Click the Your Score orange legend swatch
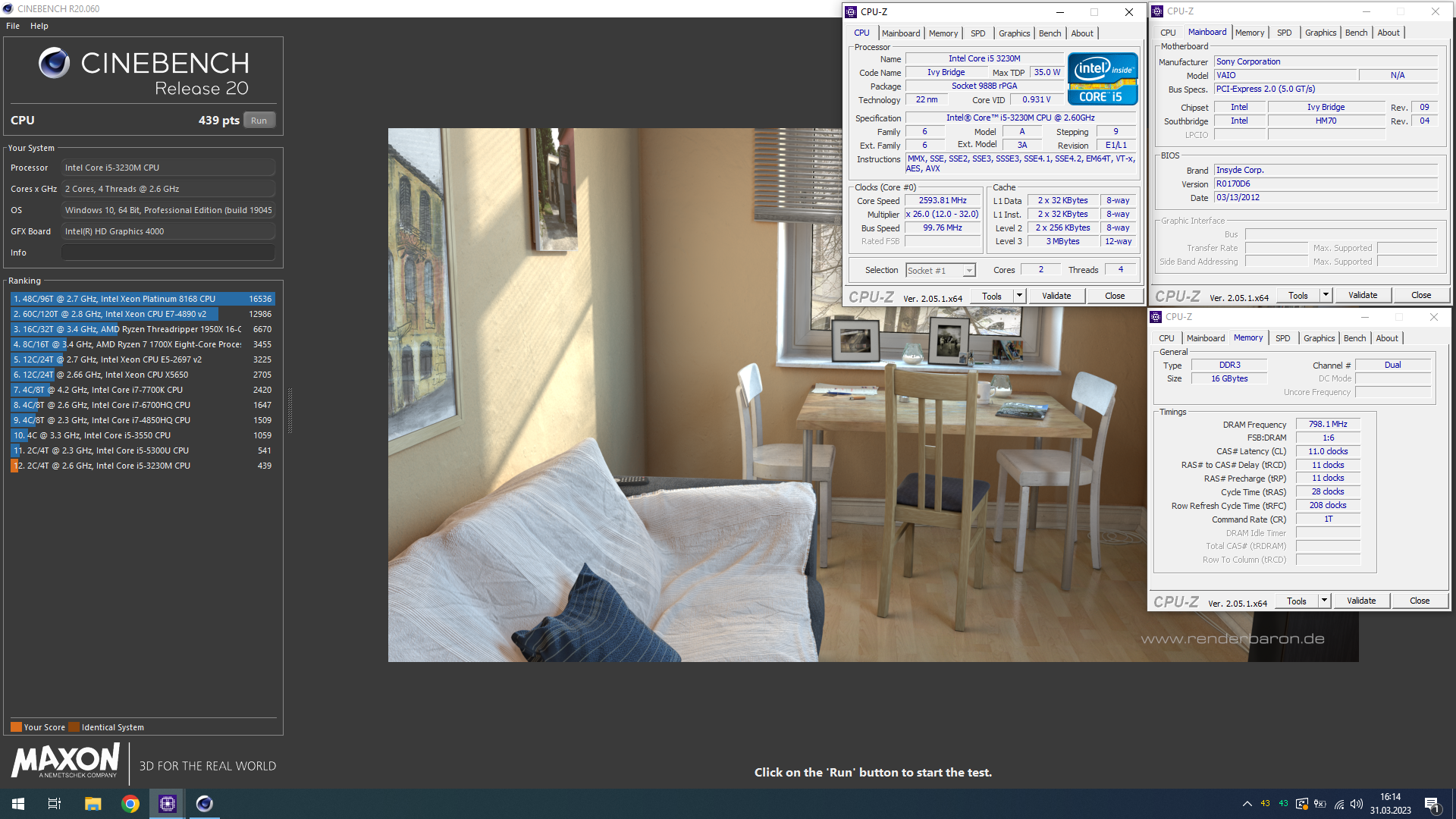This screenshot has width=1456, height=819. (x=16, y=727)
